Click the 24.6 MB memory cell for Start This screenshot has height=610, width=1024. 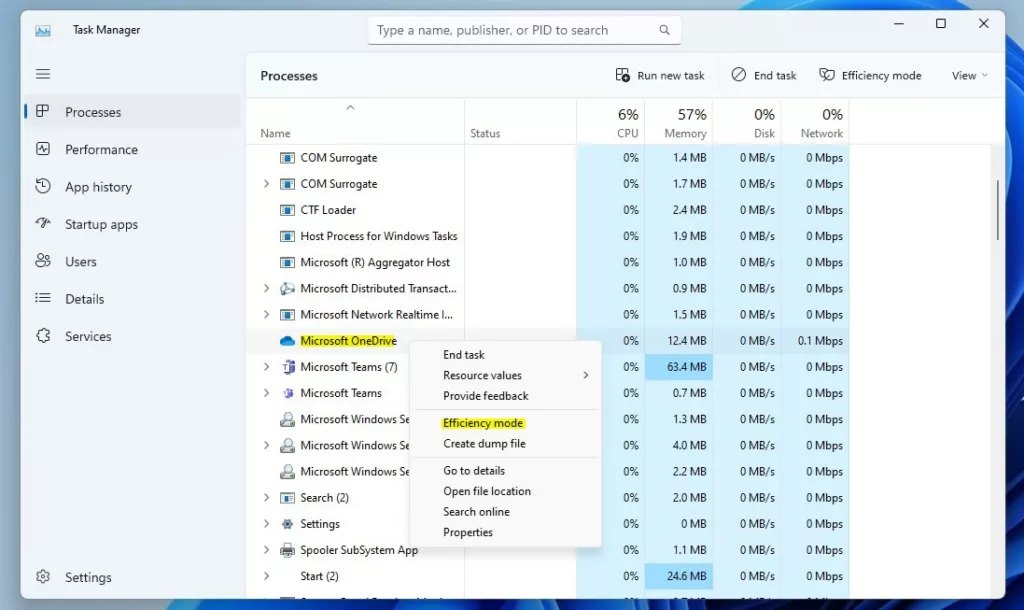point(679,576)
